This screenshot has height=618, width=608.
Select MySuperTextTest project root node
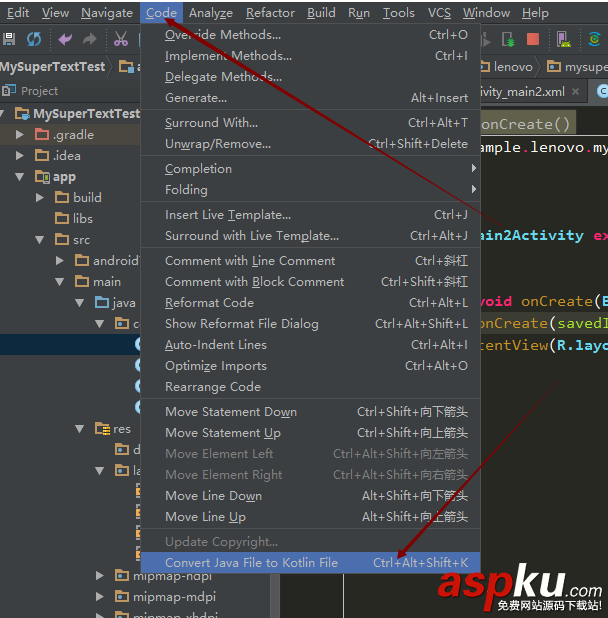click(x=78, y=114)
